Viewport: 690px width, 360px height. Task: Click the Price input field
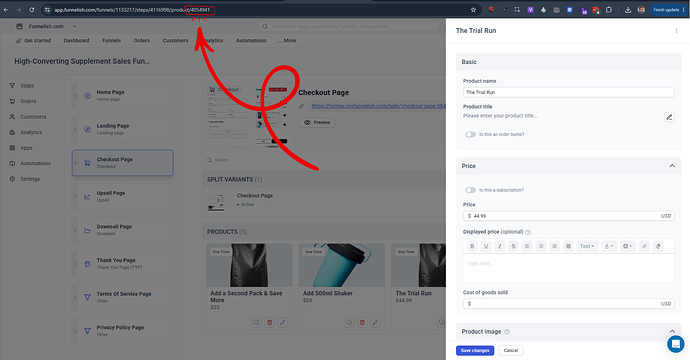[x=569, y=216]
